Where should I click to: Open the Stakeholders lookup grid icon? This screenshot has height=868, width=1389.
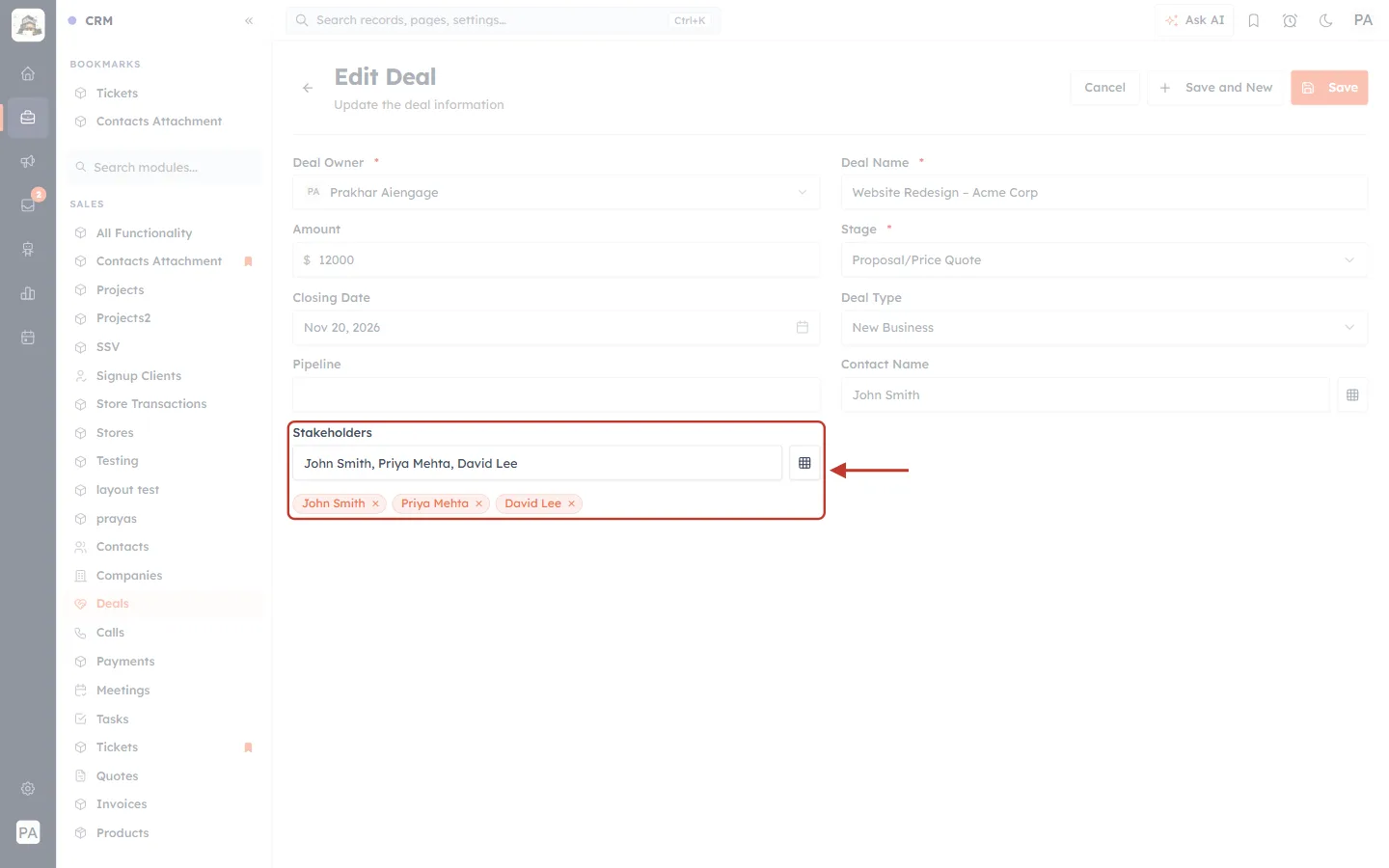[804, 463]
